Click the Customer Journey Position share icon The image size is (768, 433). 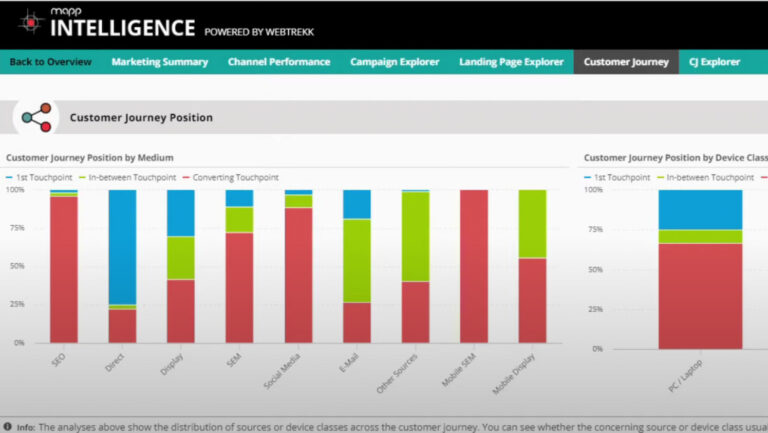pyautogui.click(x=36, y=117)
